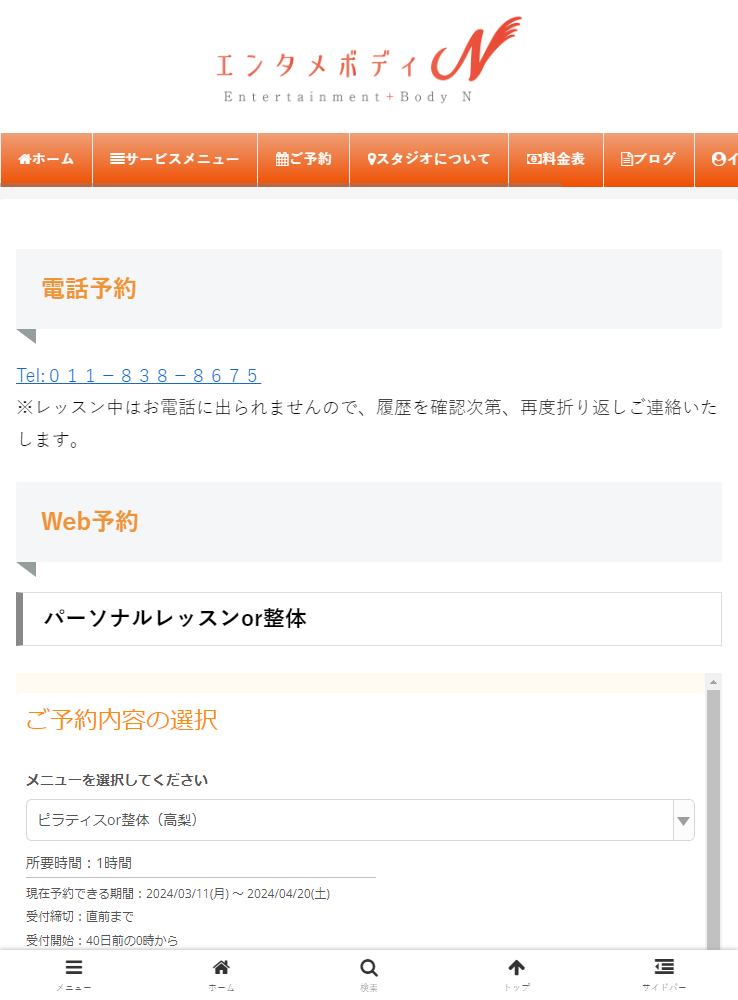Click the Web予約 heading

(90, 522)
